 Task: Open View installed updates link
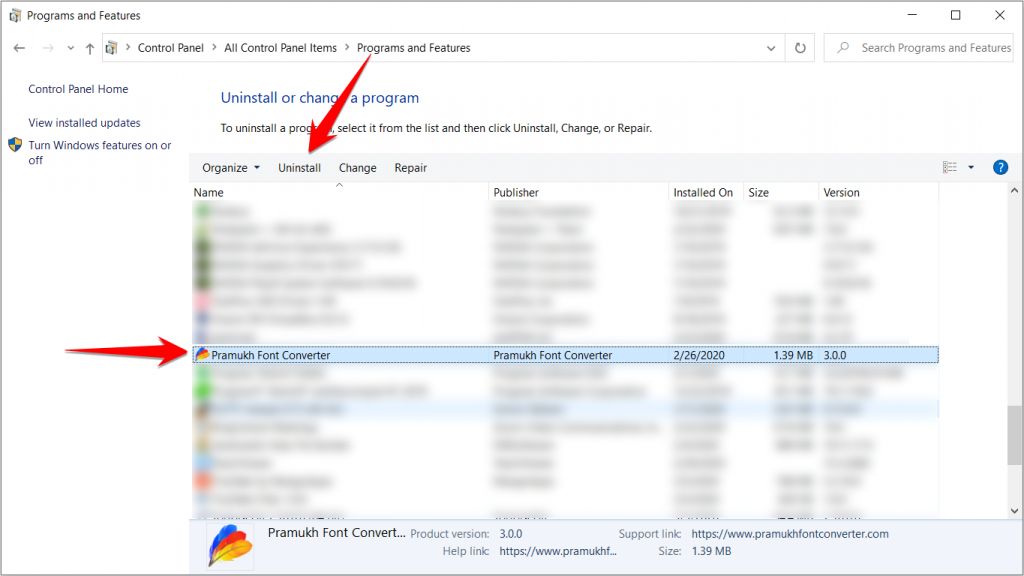pos(84,123)
